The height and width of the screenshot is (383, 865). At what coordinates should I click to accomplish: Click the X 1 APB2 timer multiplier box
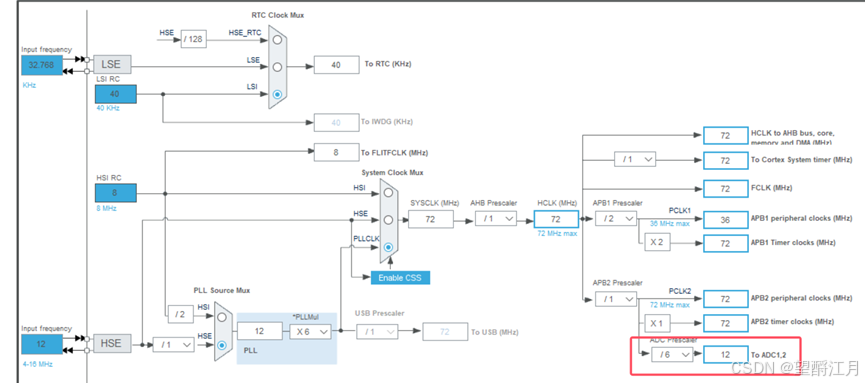click(x=657, y=323)
